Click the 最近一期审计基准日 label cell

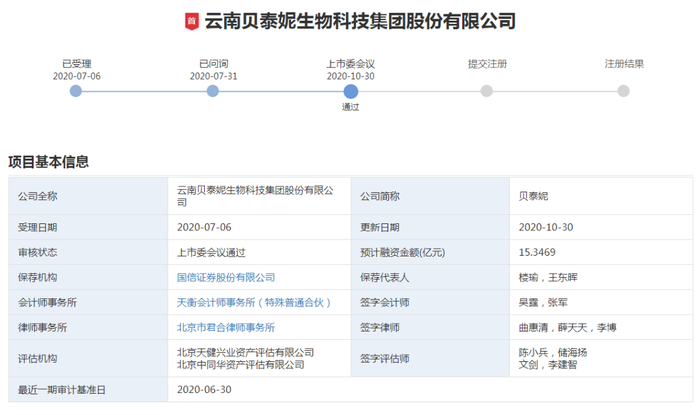[88, 390]
